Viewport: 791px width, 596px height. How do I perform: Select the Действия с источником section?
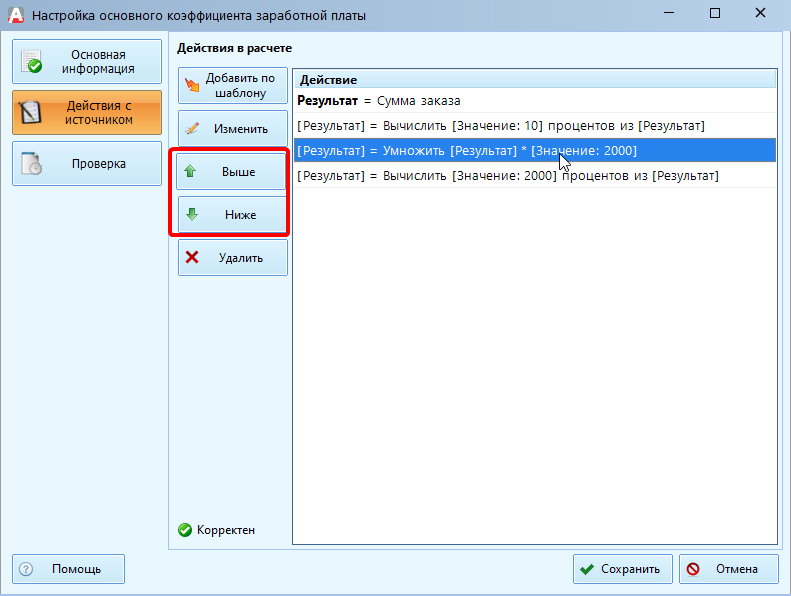(x=86, y=112)
